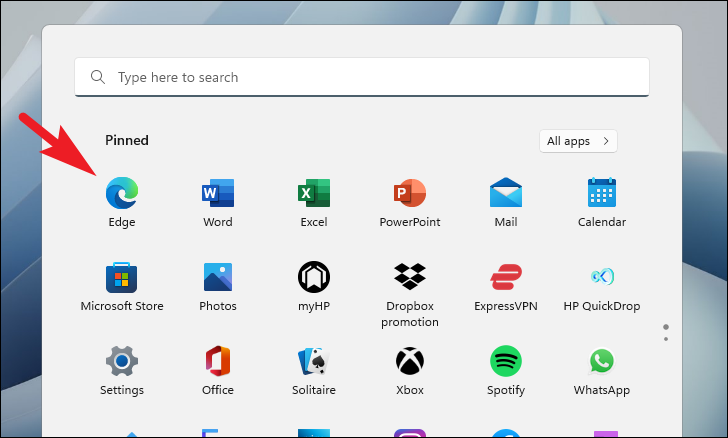Image resolution: width=728 pixels, height=438 pixels.
Task: Click the Pinned section heading
Action: [x=127, y=140]
